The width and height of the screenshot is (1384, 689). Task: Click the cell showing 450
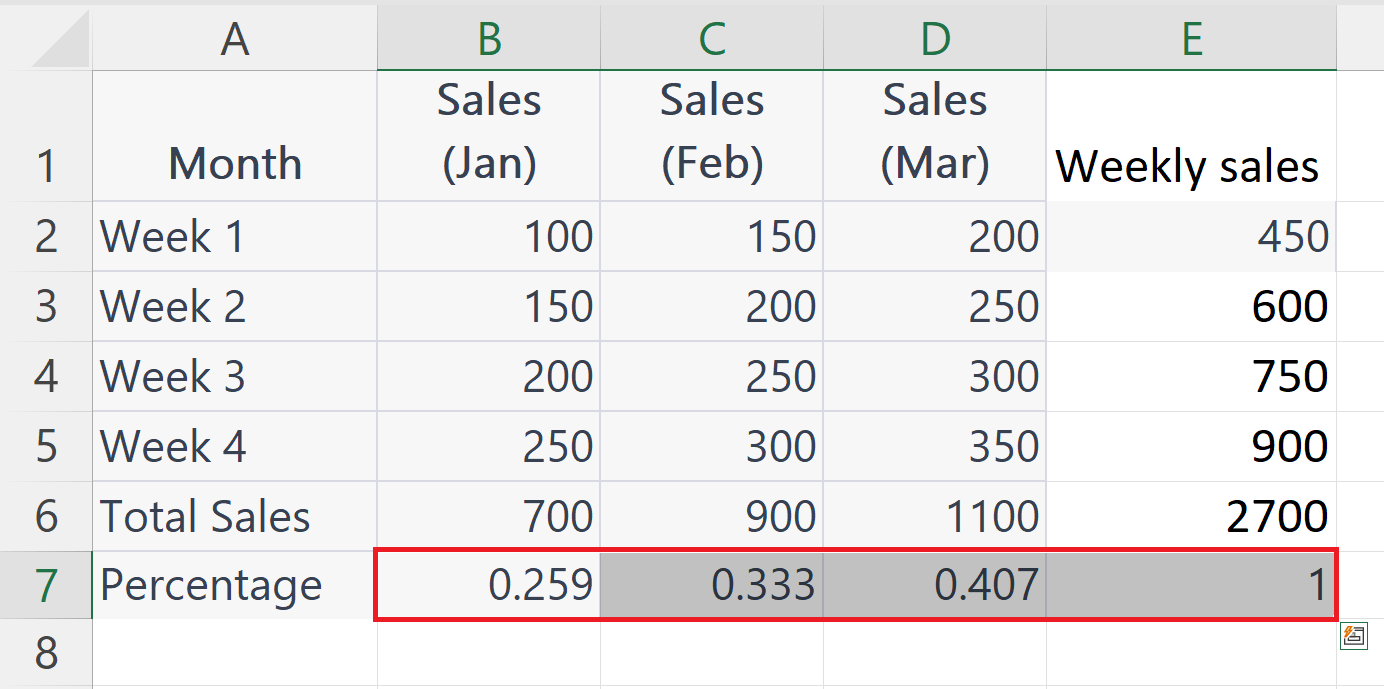(x=1191, y=236)
